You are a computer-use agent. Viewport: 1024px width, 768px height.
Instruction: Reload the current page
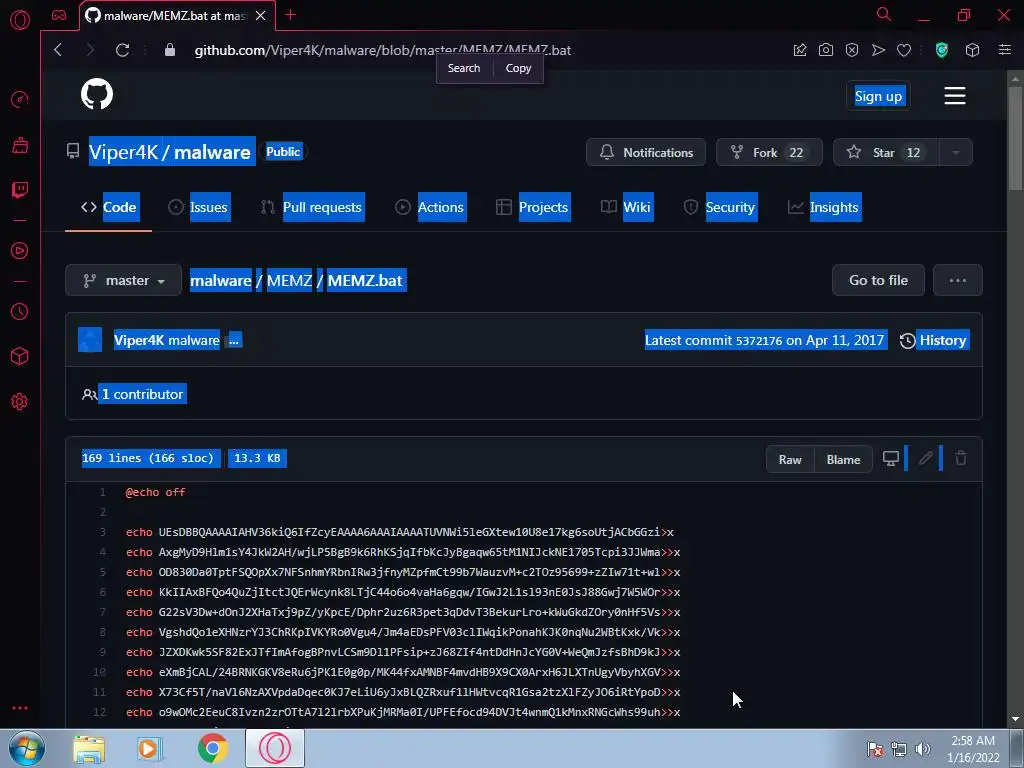click(x=122, y=50)
